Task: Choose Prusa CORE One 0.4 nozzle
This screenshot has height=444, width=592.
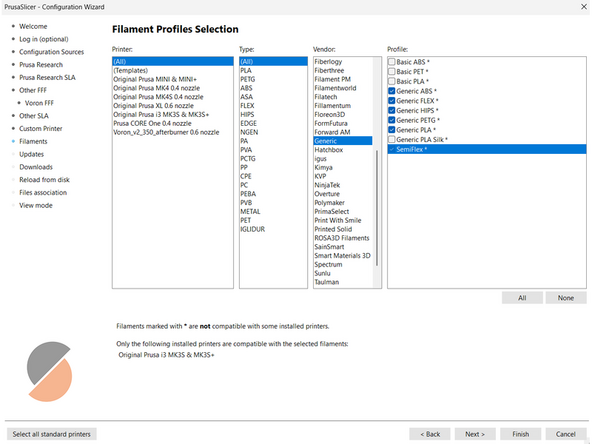Action: coord(173,123)
